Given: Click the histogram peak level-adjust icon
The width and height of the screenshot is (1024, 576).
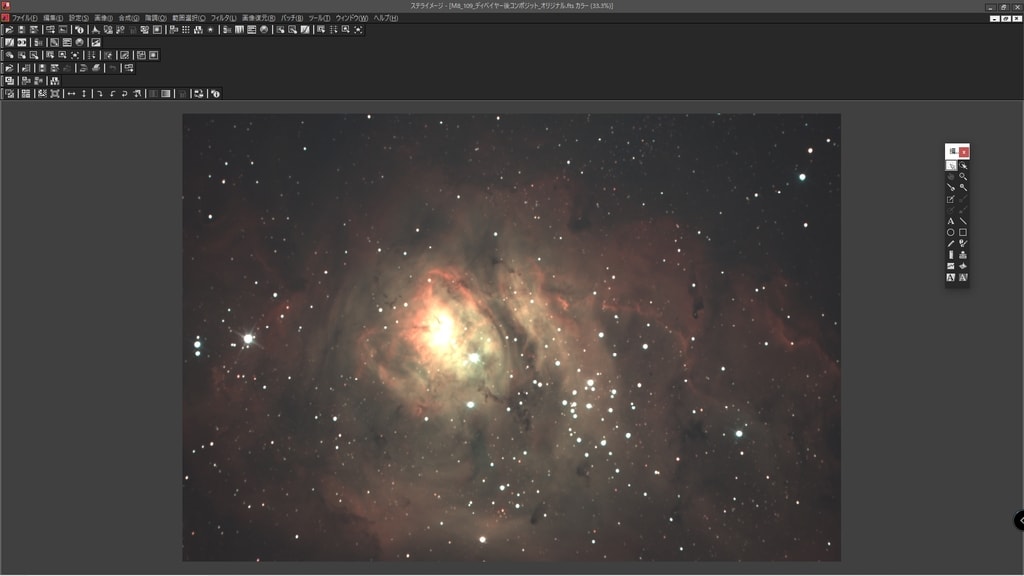Looking at the screenshot, I should pos(95,30).
